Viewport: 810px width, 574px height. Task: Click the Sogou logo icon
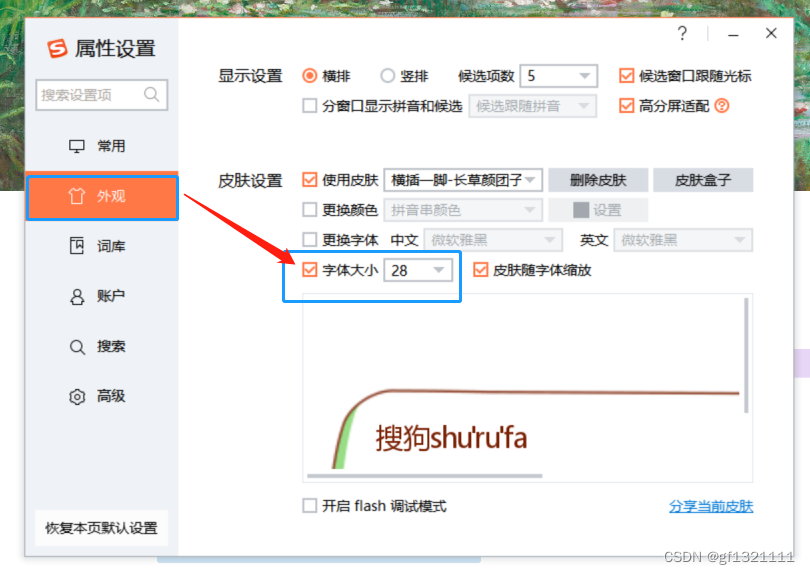tap(57, 49)
